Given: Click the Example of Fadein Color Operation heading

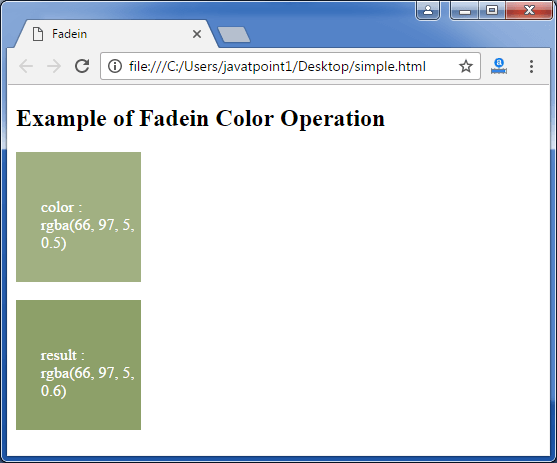Looking at the screenshot, I should [200, 118].
